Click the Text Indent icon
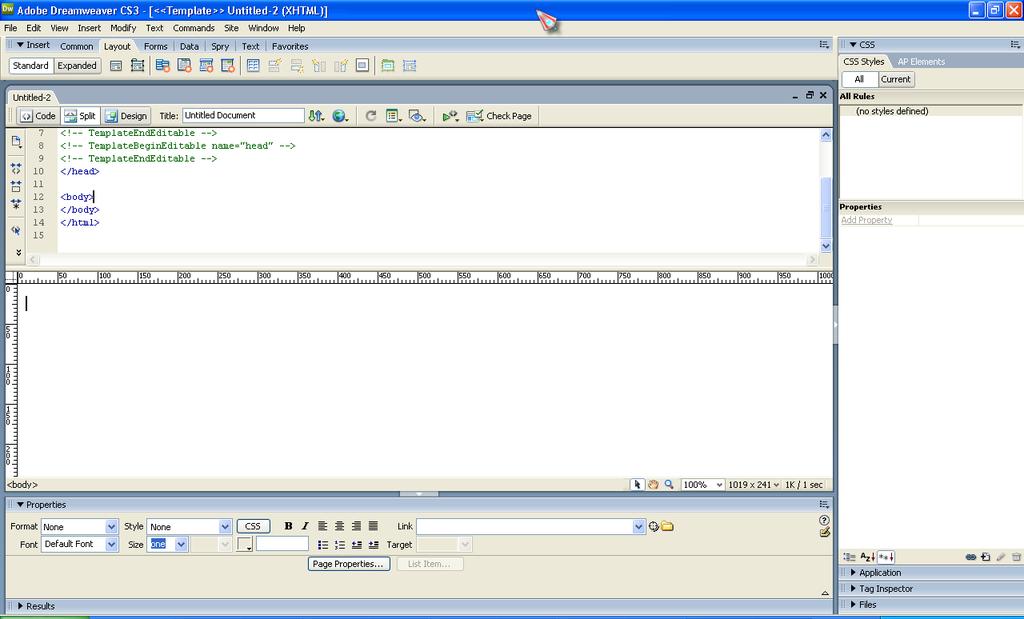Viewport: 1024px width, 619px height. (373, 545)
